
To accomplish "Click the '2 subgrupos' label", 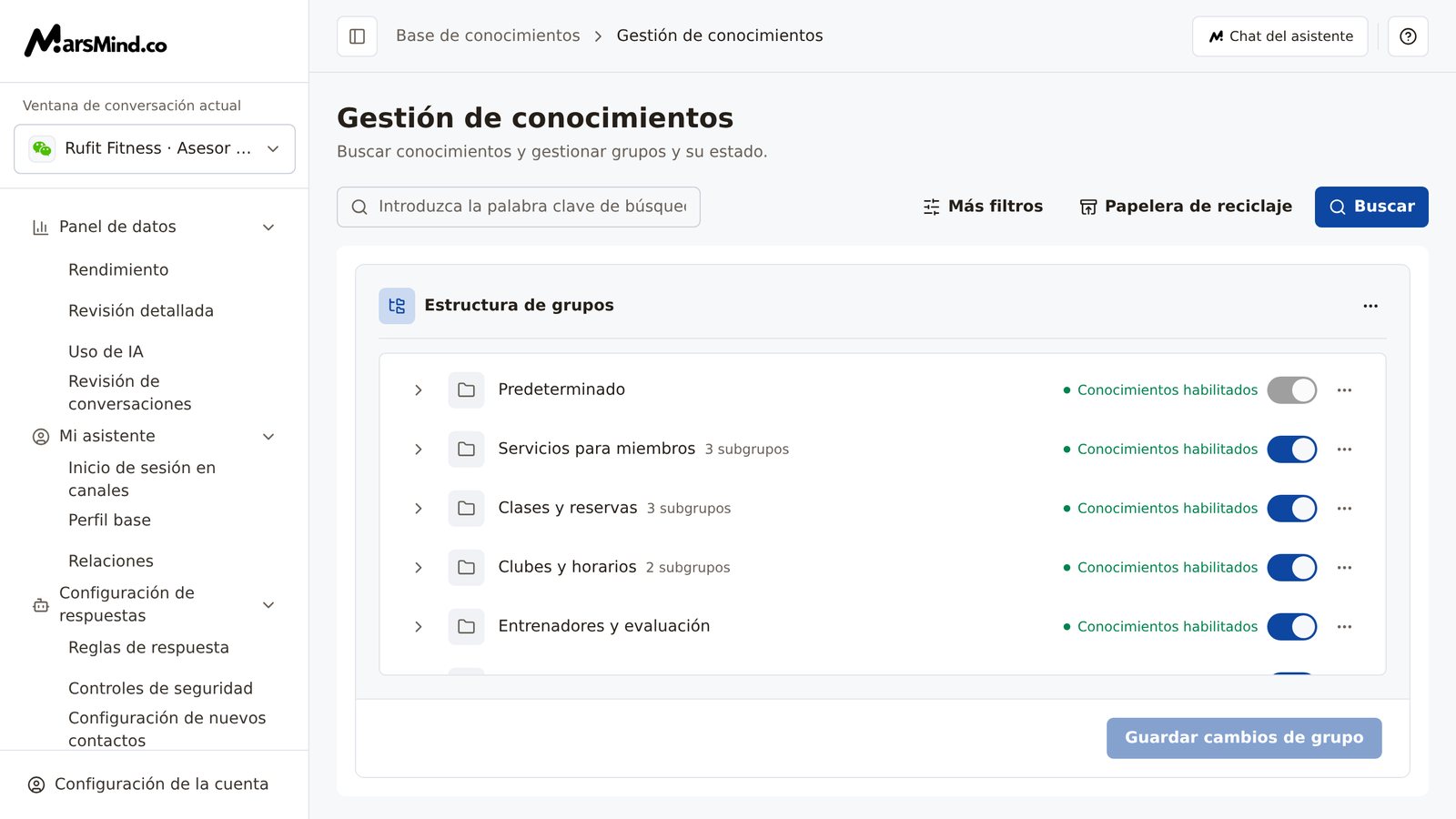I will pos(688,568).
